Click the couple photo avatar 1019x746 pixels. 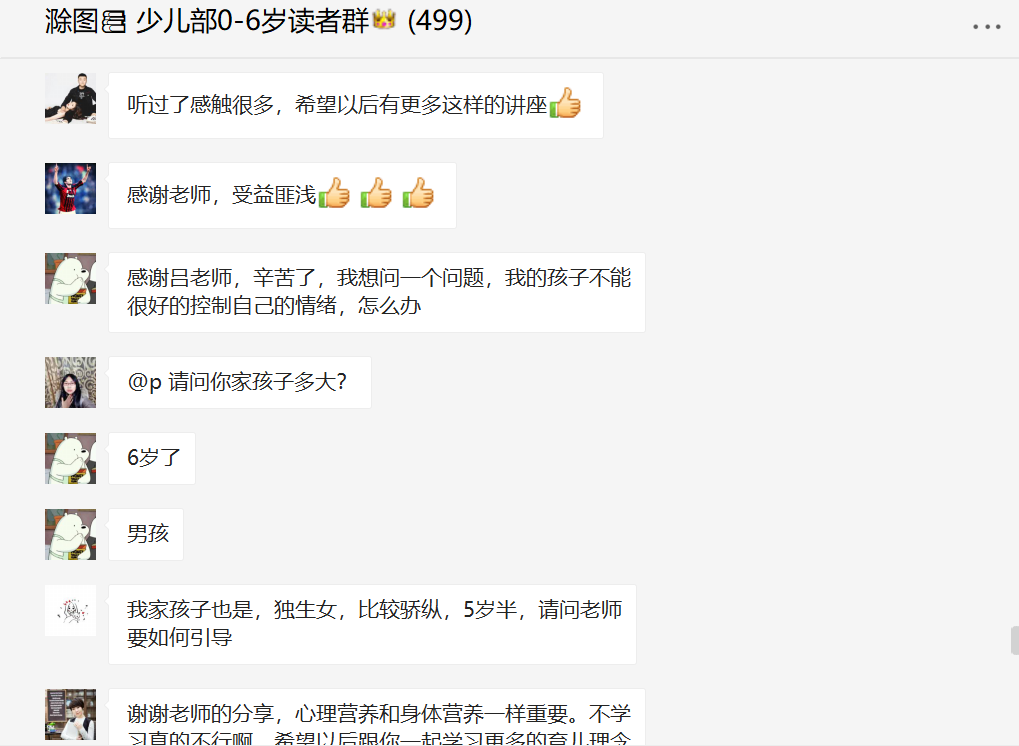pyautogui.click(x=70, y=98)
